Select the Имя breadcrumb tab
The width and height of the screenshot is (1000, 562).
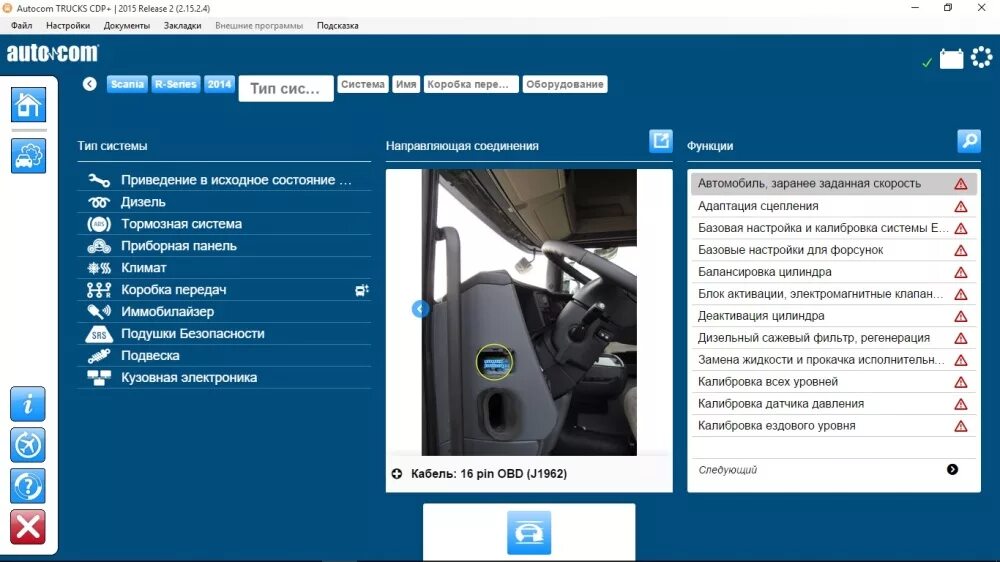click(406, 84)
